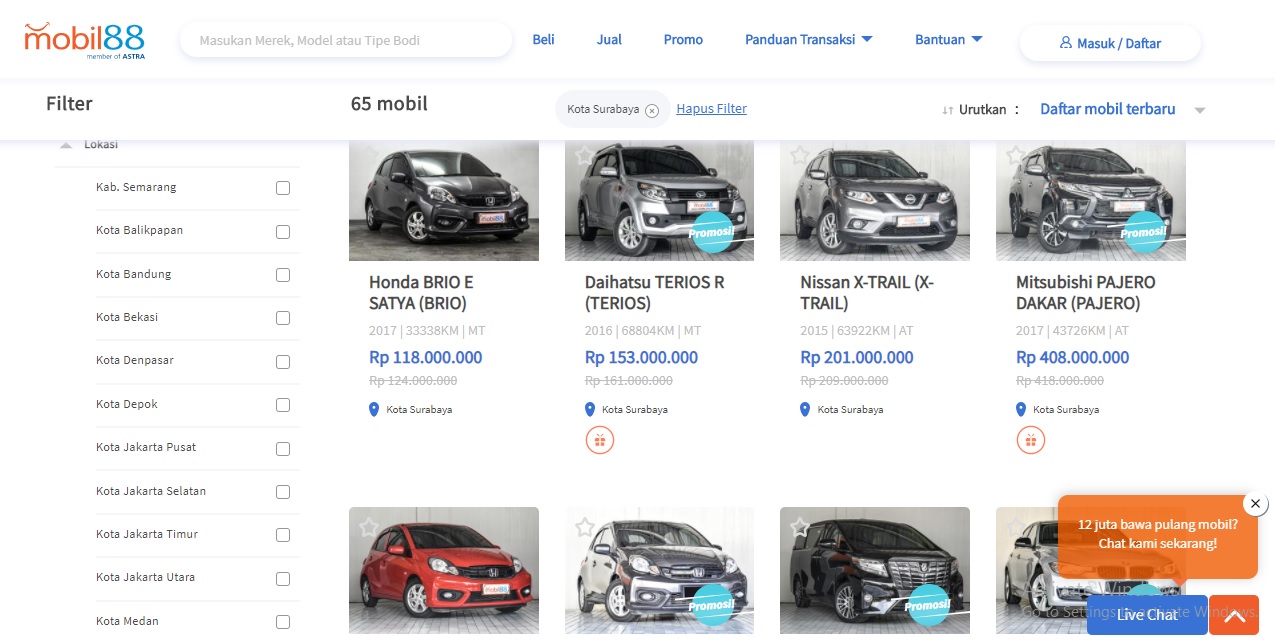Click the Hapus Filter link
Screen dimensions: 1275x643
pos(711,109)
